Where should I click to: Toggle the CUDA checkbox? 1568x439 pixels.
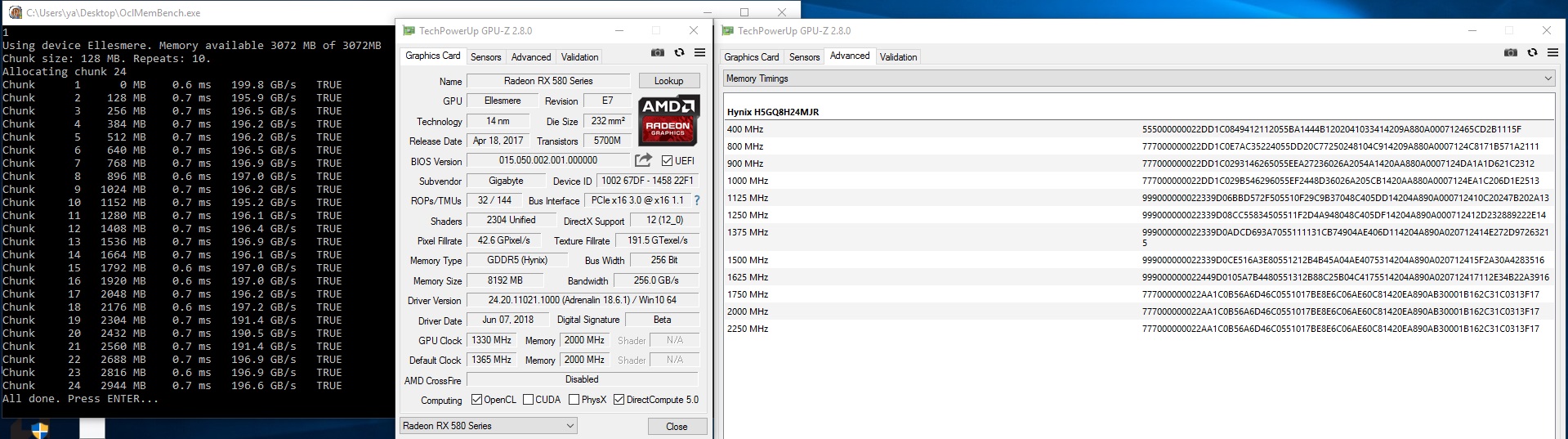(x=528, y=400)
